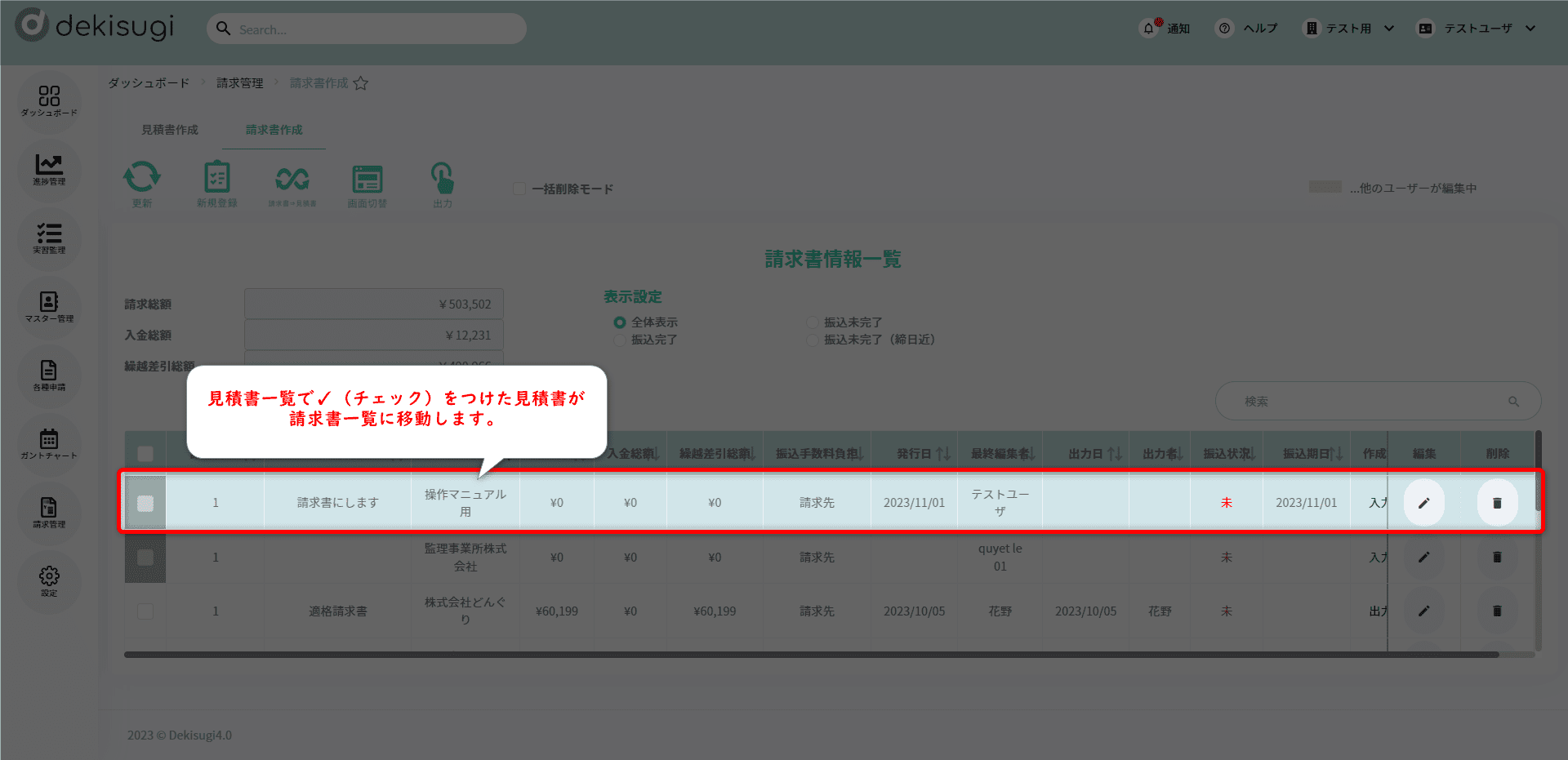Edit the 請求書にします row with pencil icon
The height and width of the screenshot is (760, 1568).
point(1423,503)
